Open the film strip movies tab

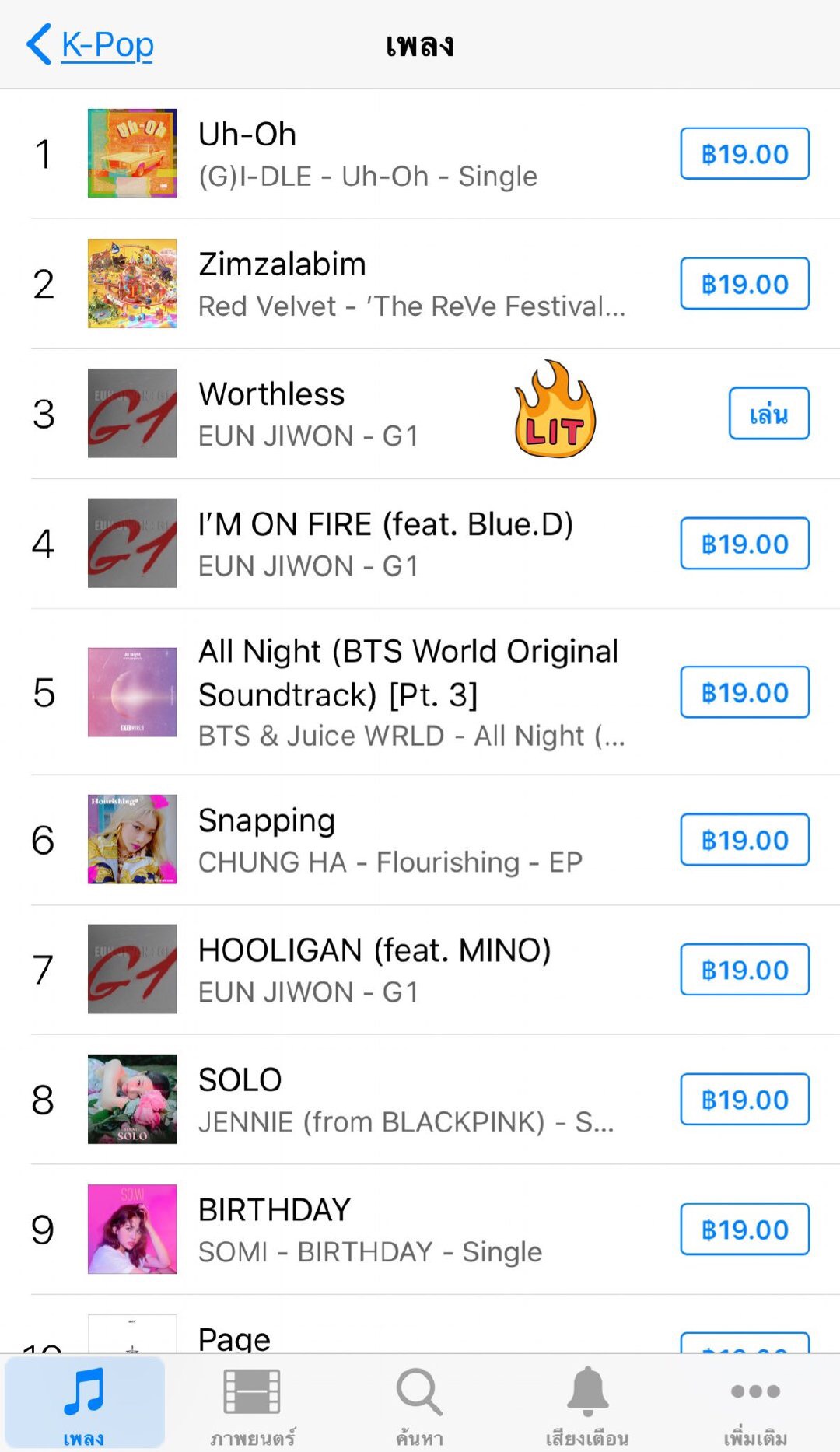(252, 1401)
